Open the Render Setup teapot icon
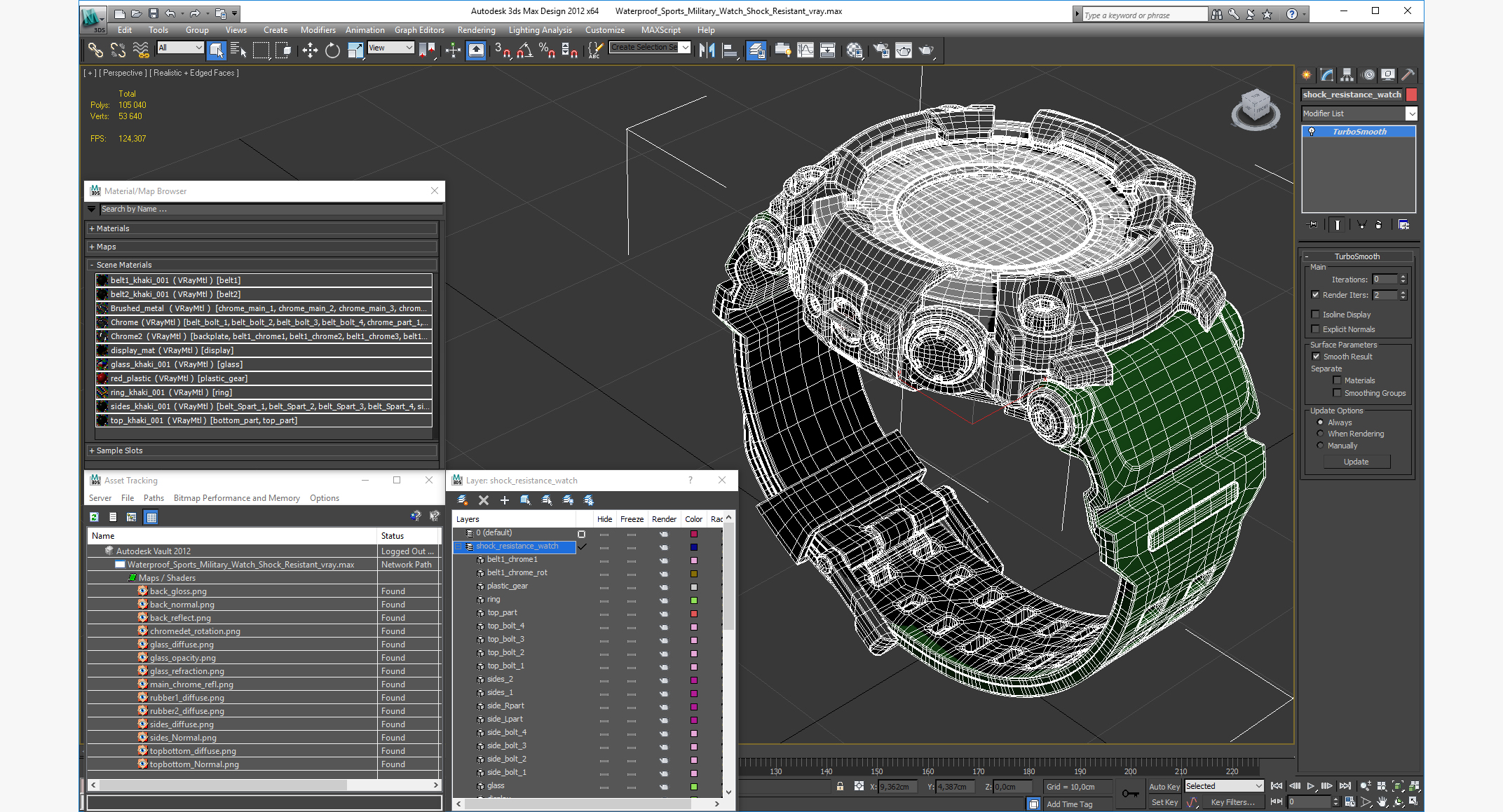 (881, 50)
